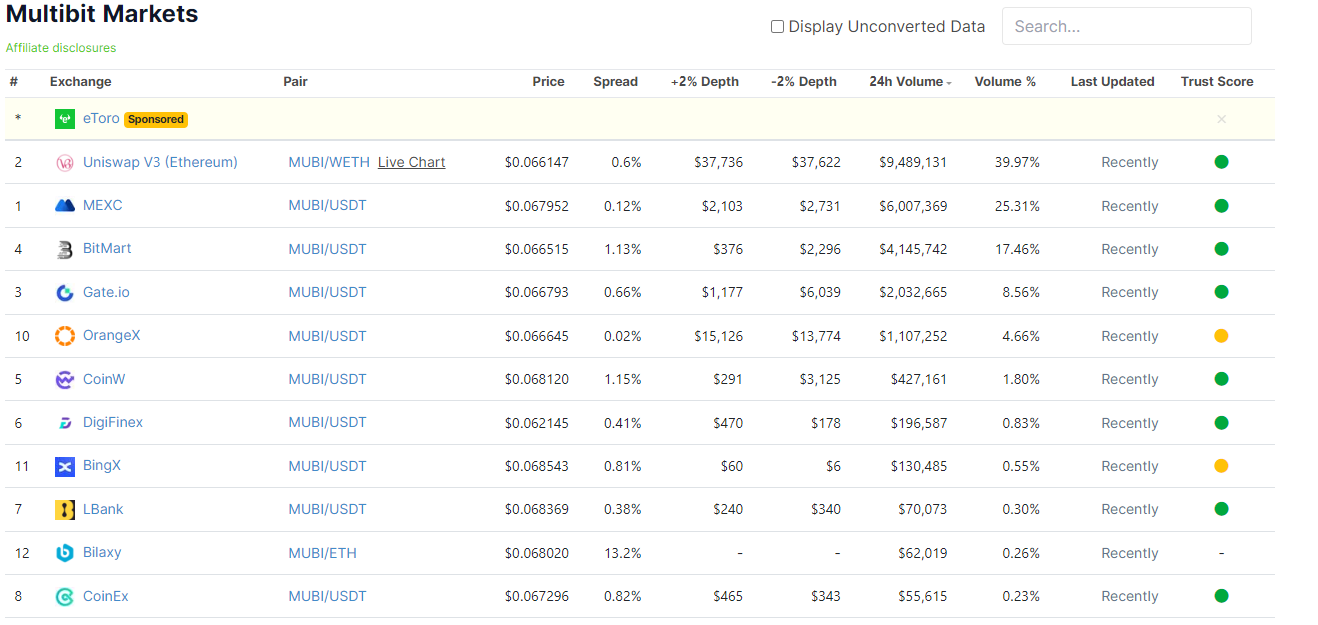The height and width of the screenshot is (625, 1318).
Task: Click the green trust score dot for MEXC
Action: click(x=1221, y=206)
